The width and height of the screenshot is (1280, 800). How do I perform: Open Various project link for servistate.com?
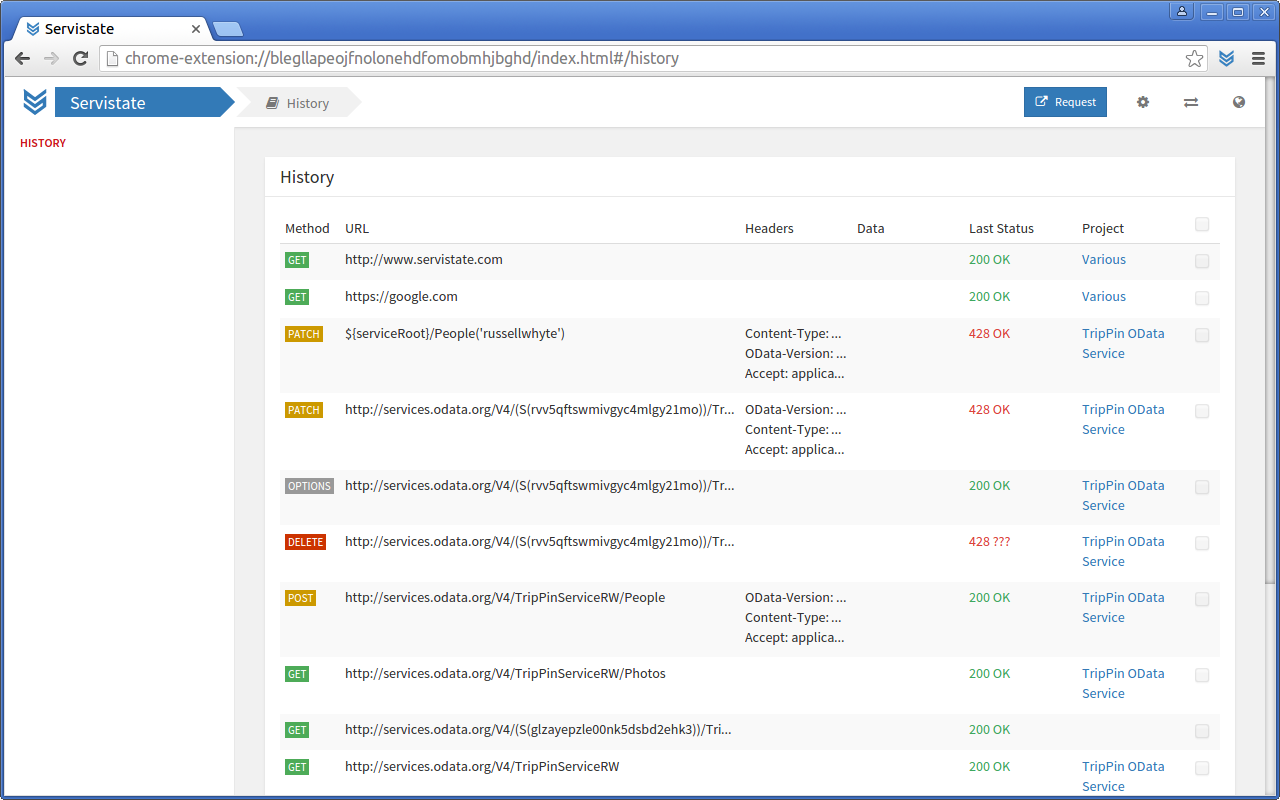1103,259
